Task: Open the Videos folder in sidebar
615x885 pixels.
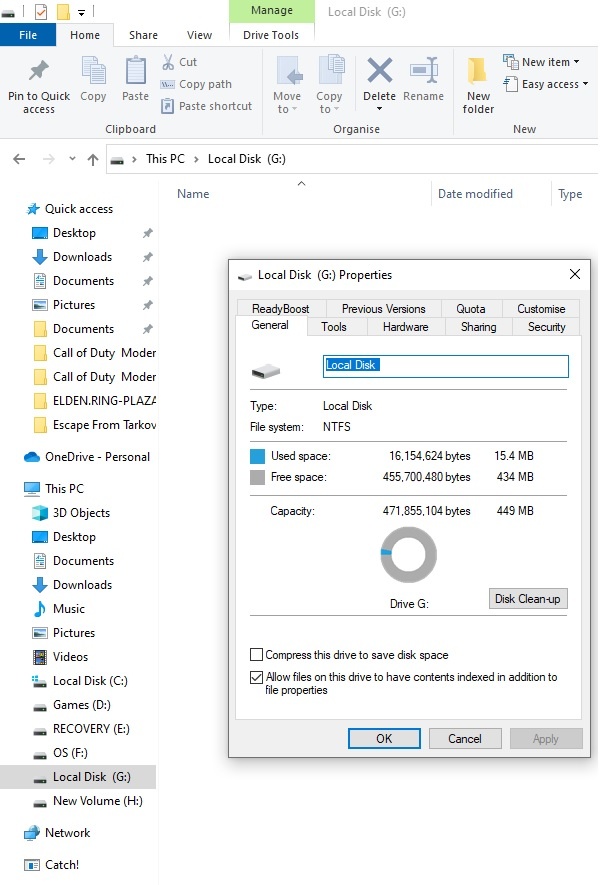Action: click(60, 656)
